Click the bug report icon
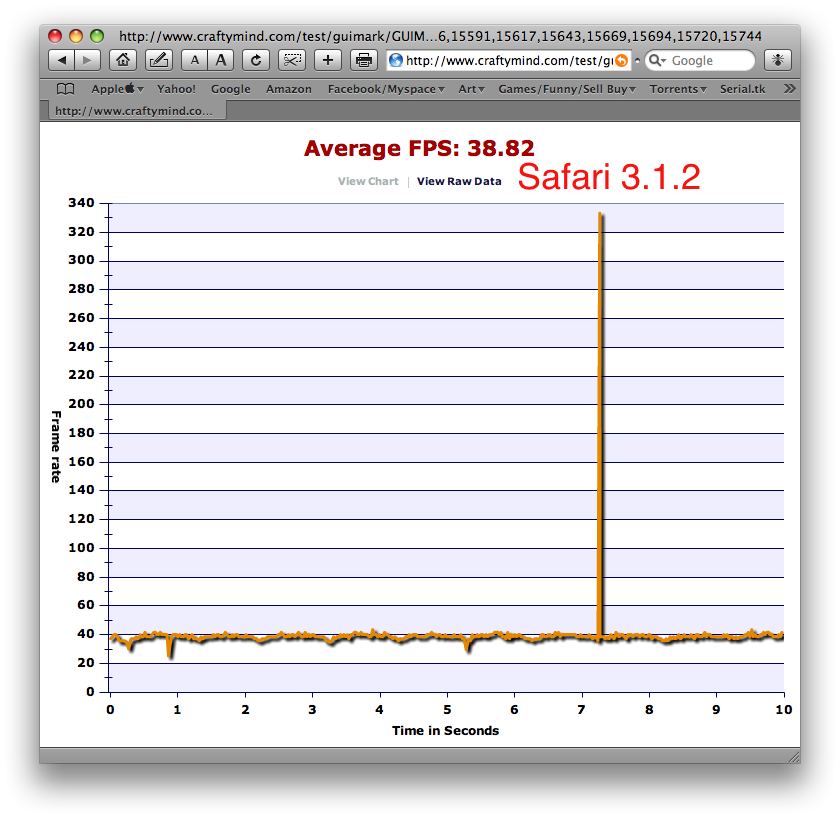Viewport: 840px width, 818px height. coord(777,61)
